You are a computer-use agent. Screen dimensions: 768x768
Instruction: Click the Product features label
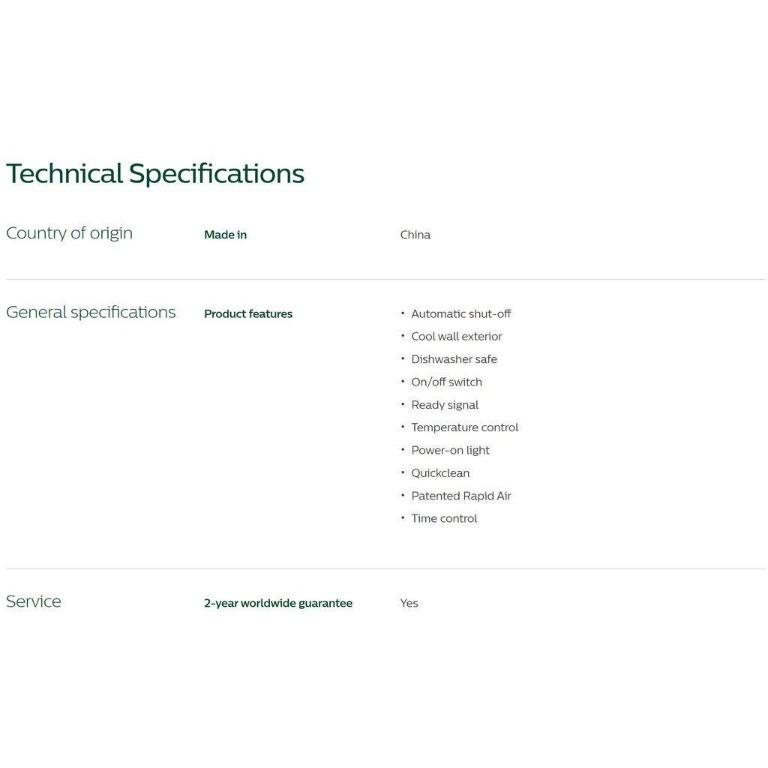[x=248, y=314]
